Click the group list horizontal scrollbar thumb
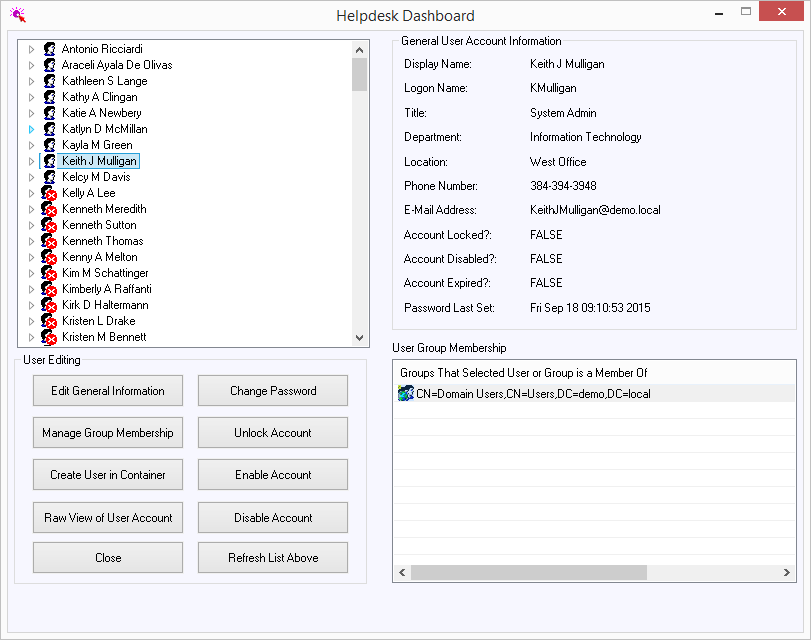 (528, 573)
